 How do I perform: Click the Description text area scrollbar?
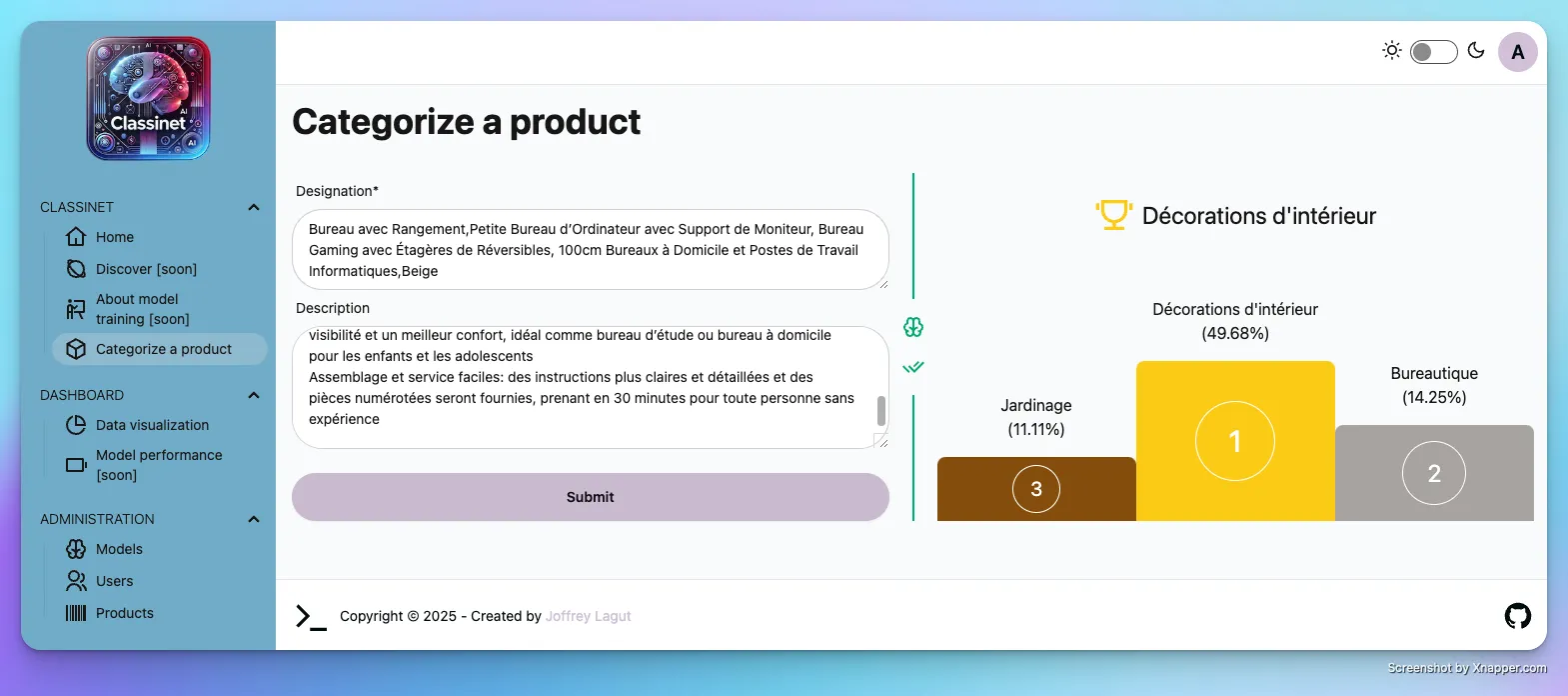point(880,410)
